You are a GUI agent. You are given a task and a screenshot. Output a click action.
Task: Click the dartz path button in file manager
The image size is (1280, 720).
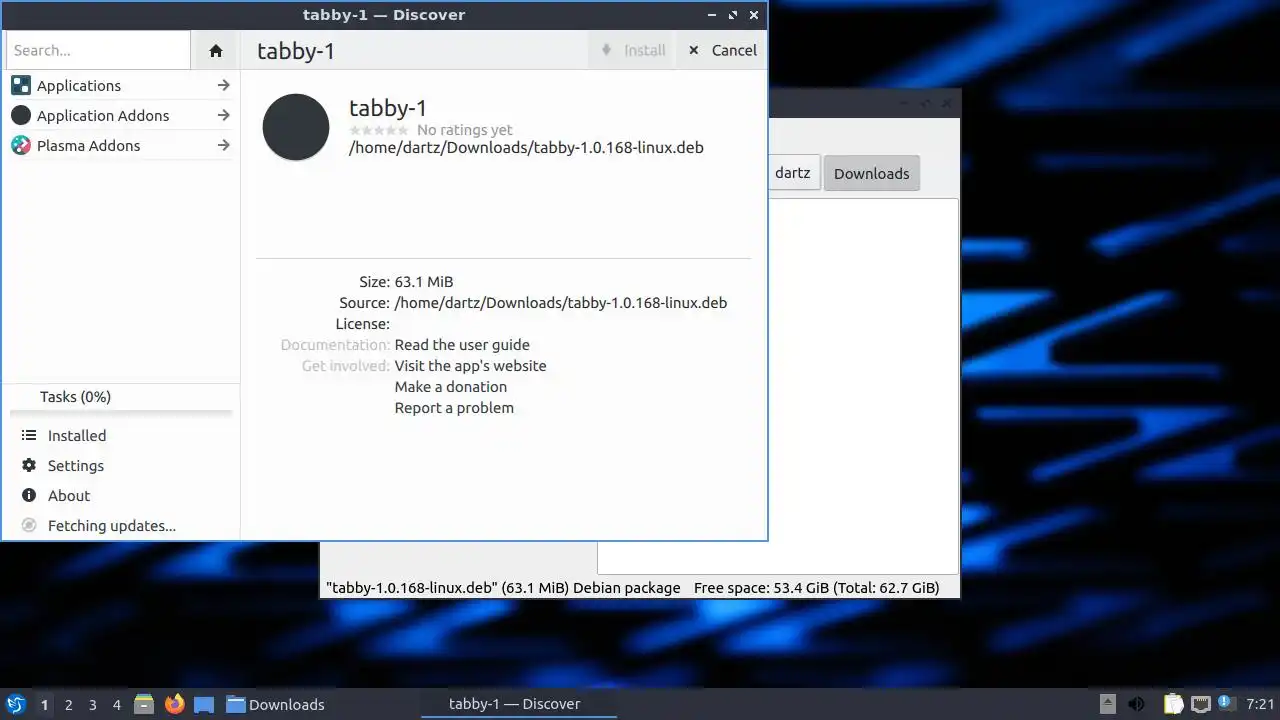point(792,172)
